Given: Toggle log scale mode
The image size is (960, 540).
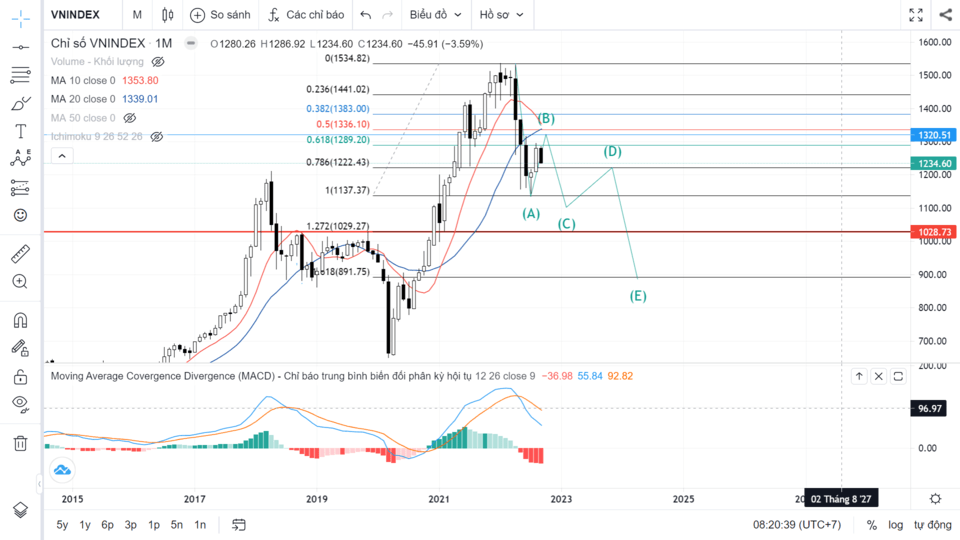Looking at the screenshot, I should click(x=895, y=525).
